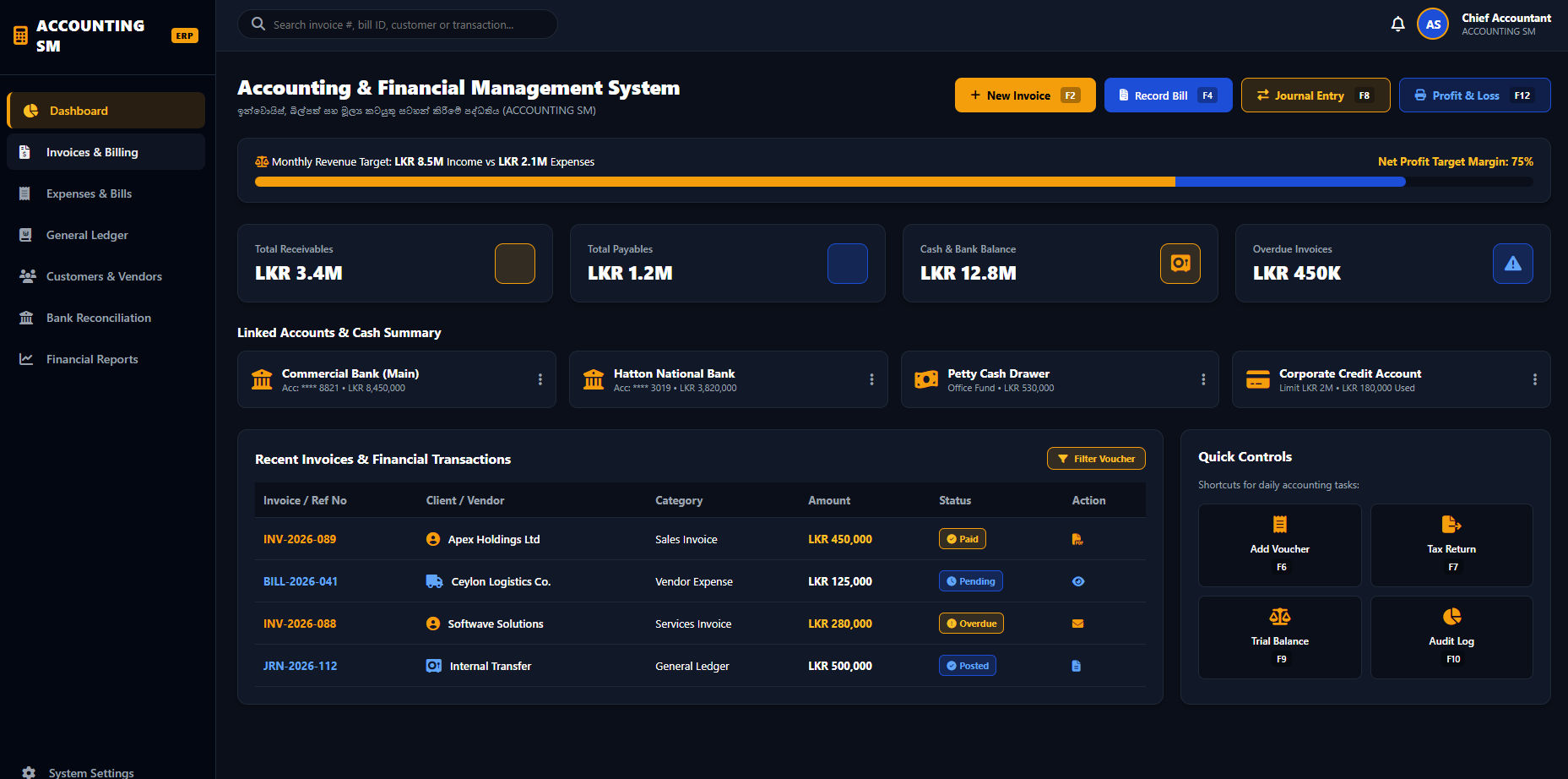This screenshot has height=779, width=1568.
Task: Click the revenue target progress bar
Action: tap(893, 182)
